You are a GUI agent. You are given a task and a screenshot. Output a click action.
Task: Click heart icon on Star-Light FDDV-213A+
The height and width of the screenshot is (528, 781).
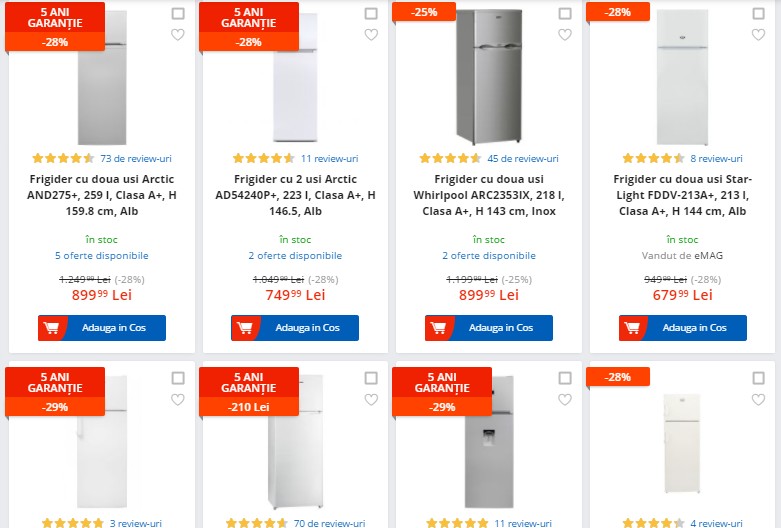tap(758, 35)
